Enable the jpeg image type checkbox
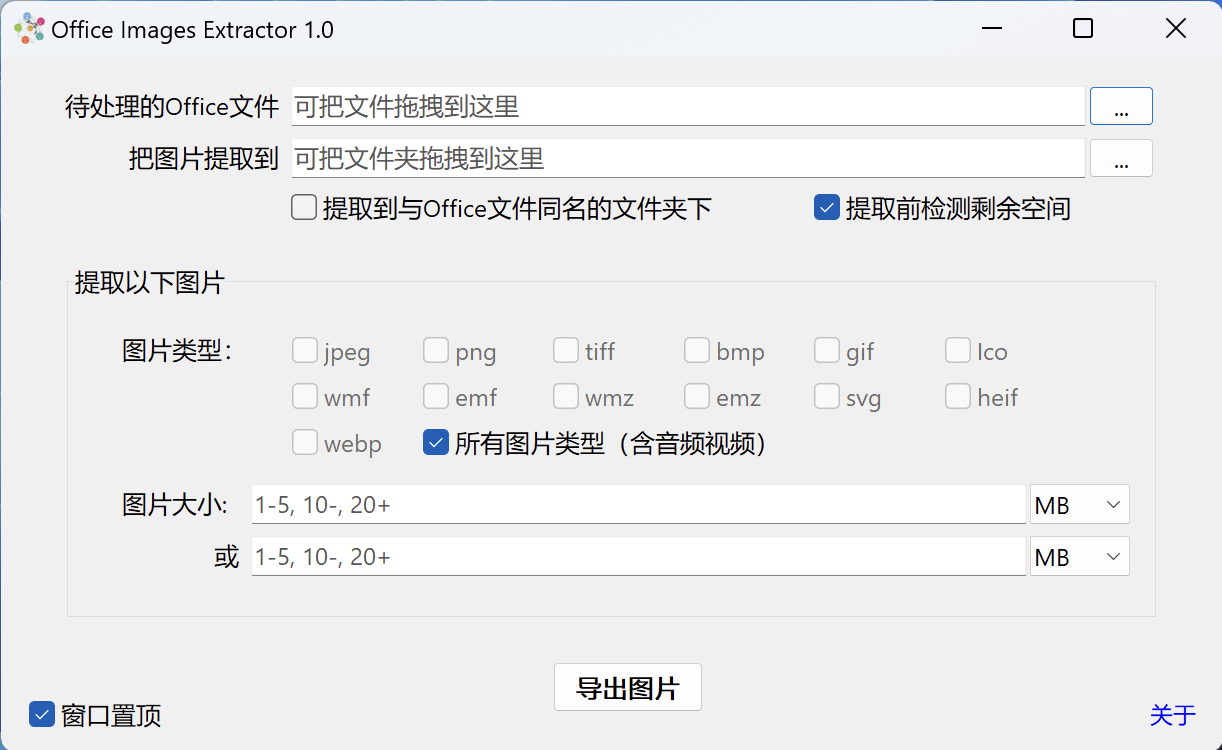1222x750 pixels. click(x=305, y=350)
